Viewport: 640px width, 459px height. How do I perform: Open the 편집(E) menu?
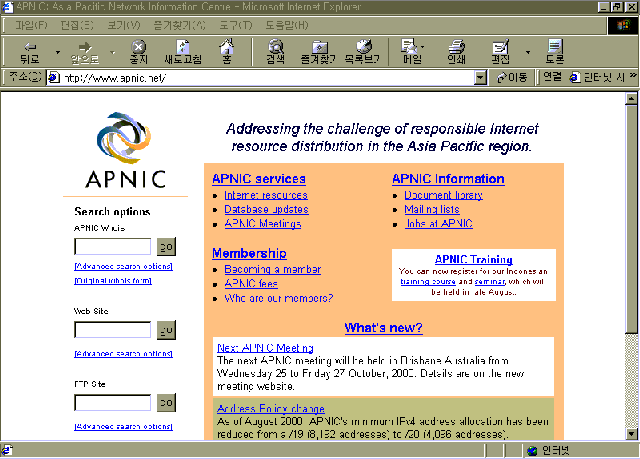[x=77, y=25]
